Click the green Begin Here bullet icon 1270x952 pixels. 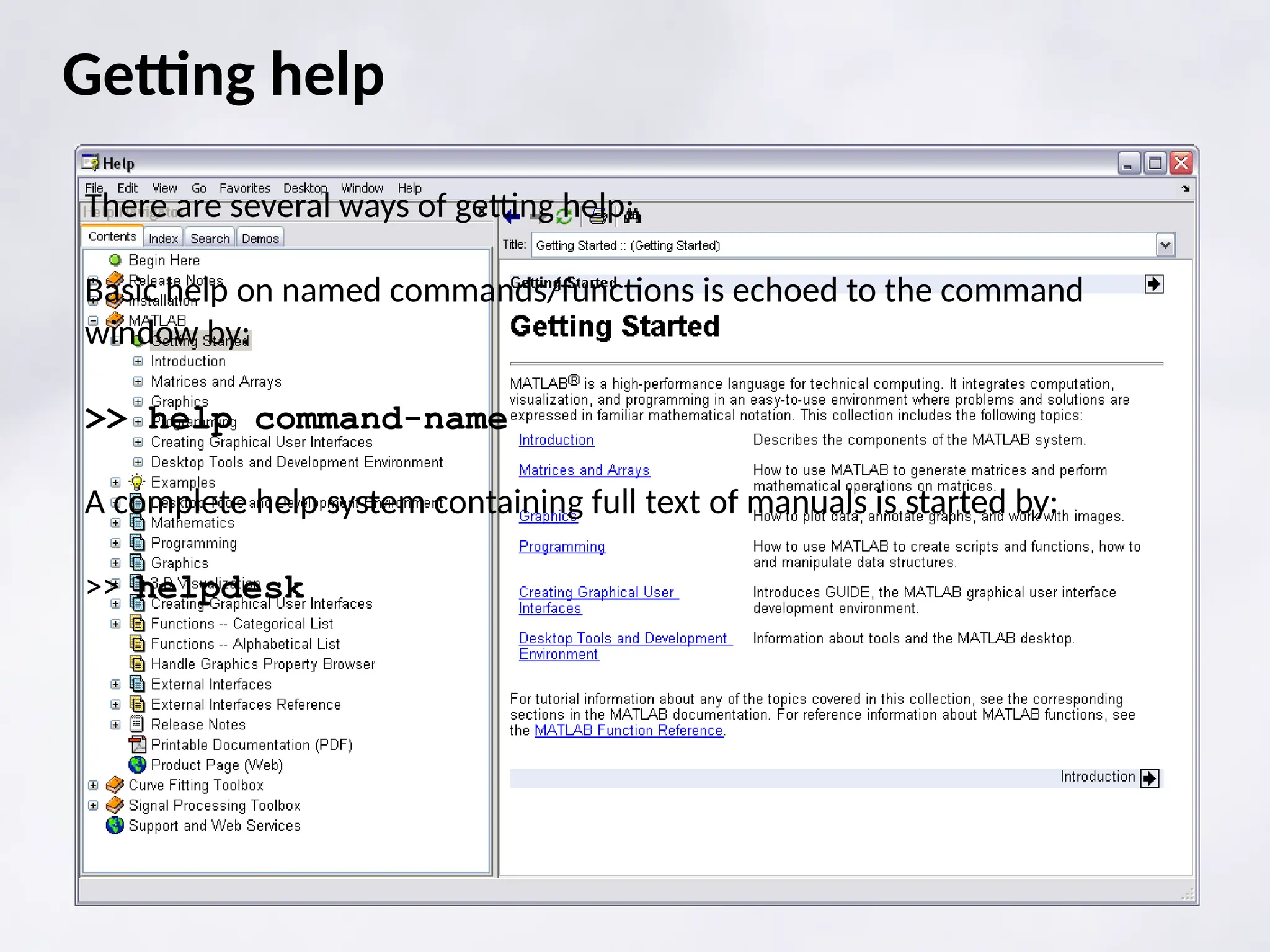pos(115,260)
